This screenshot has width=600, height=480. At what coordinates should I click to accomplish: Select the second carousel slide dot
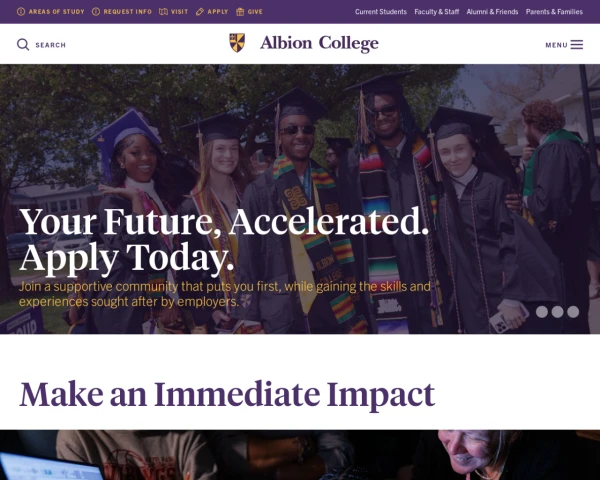click(558, 312)
